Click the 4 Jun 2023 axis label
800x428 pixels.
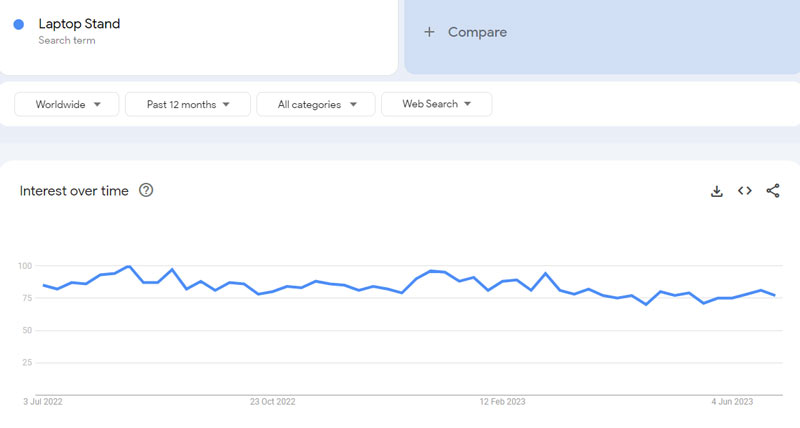pos(732,402)
